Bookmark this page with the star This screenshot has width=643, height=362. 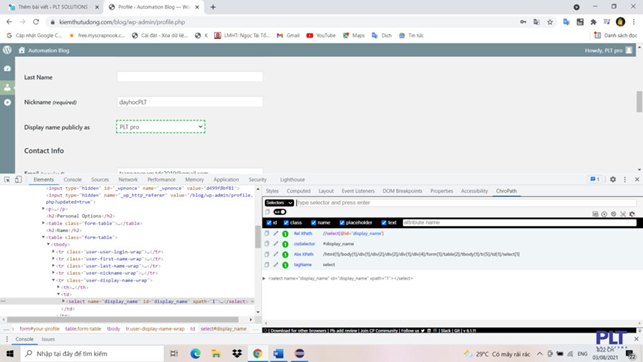coord(550,22)
